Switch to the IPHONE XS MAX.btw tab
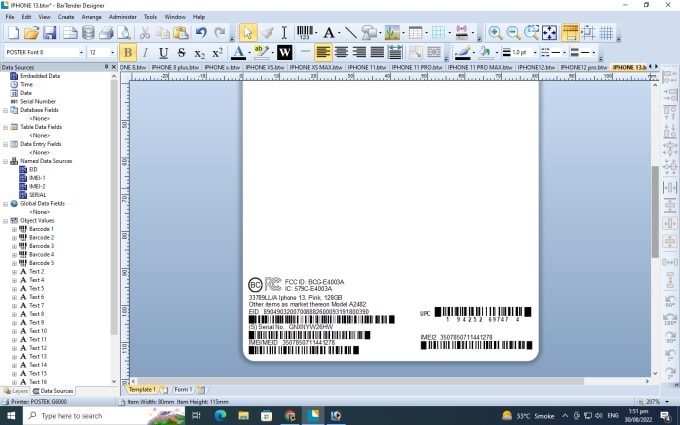680x425 pixels. pyautogui.click(x=316, y=67)
